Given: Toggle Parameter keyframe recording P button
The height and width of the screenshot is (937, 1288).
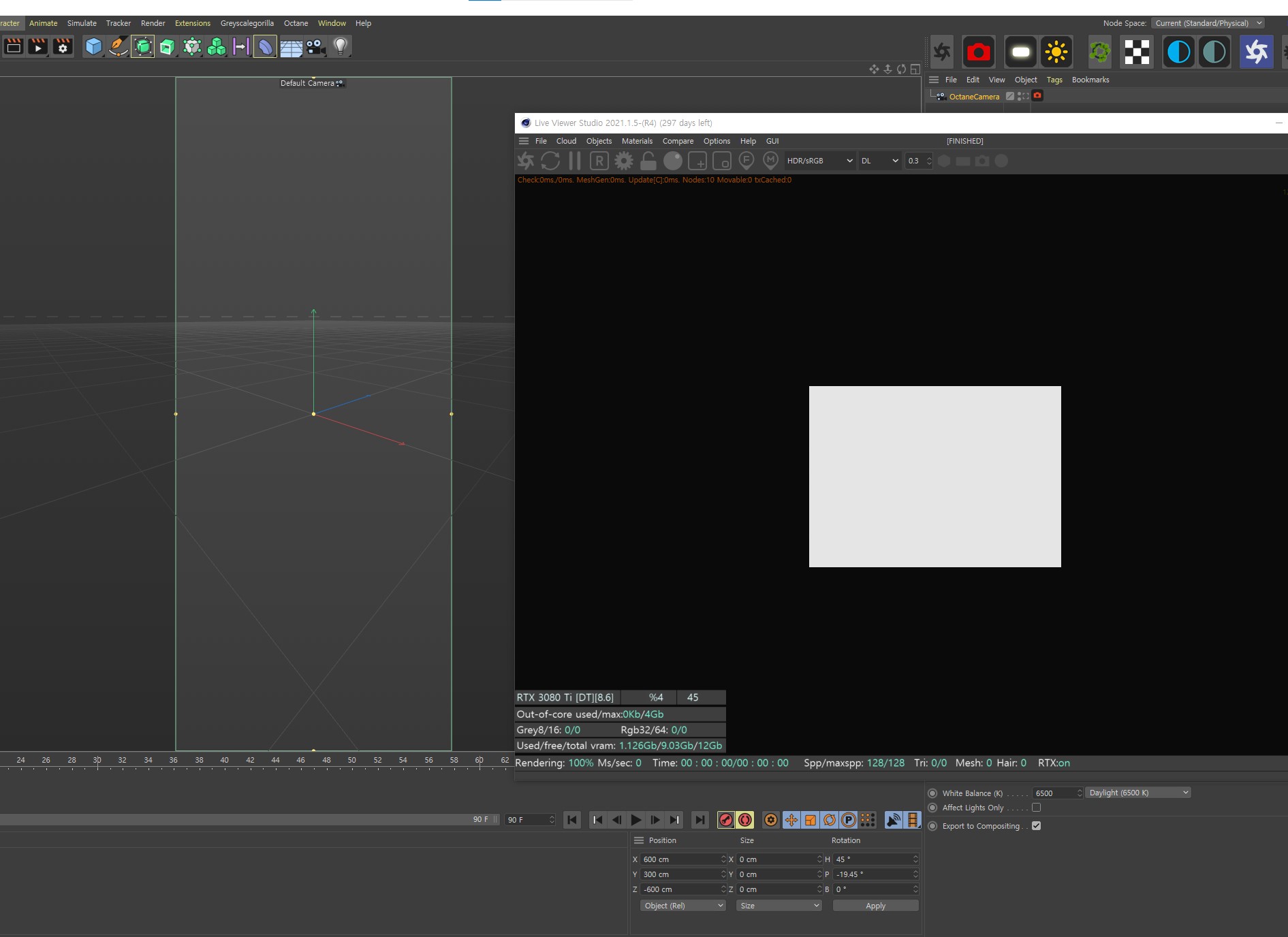Looking at the screenshot, I should click(x=849, y=820).
